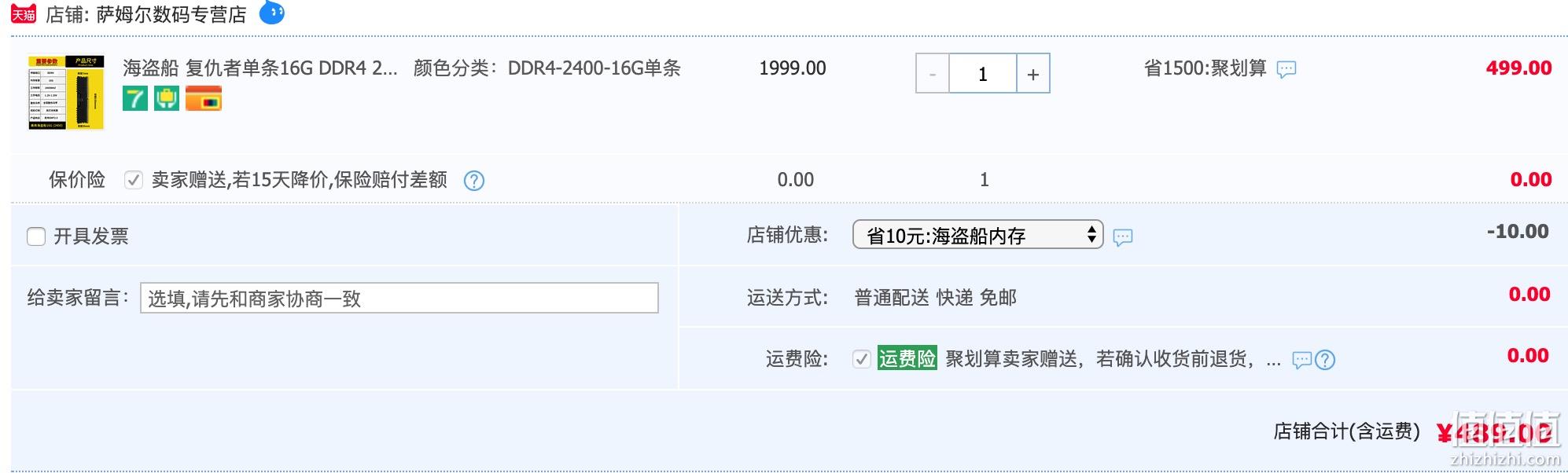Open the 海盗船 复仇者单条16G DDR4 product link
Viewport: 1568px width, 473px height.
click(x=260, y=68)
